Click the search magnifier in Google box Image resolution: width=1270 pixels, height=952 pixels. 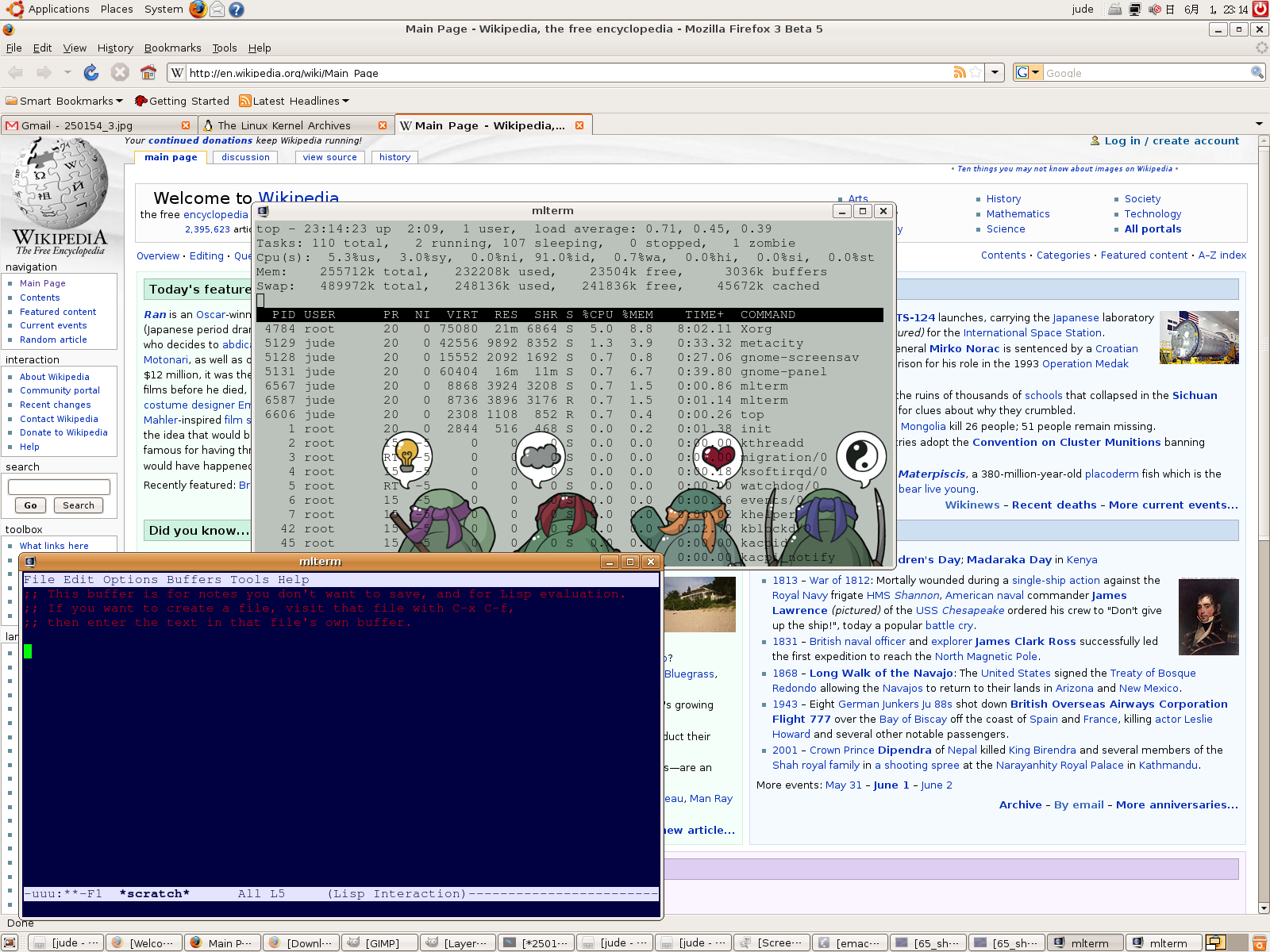[x=1257, y=72]
